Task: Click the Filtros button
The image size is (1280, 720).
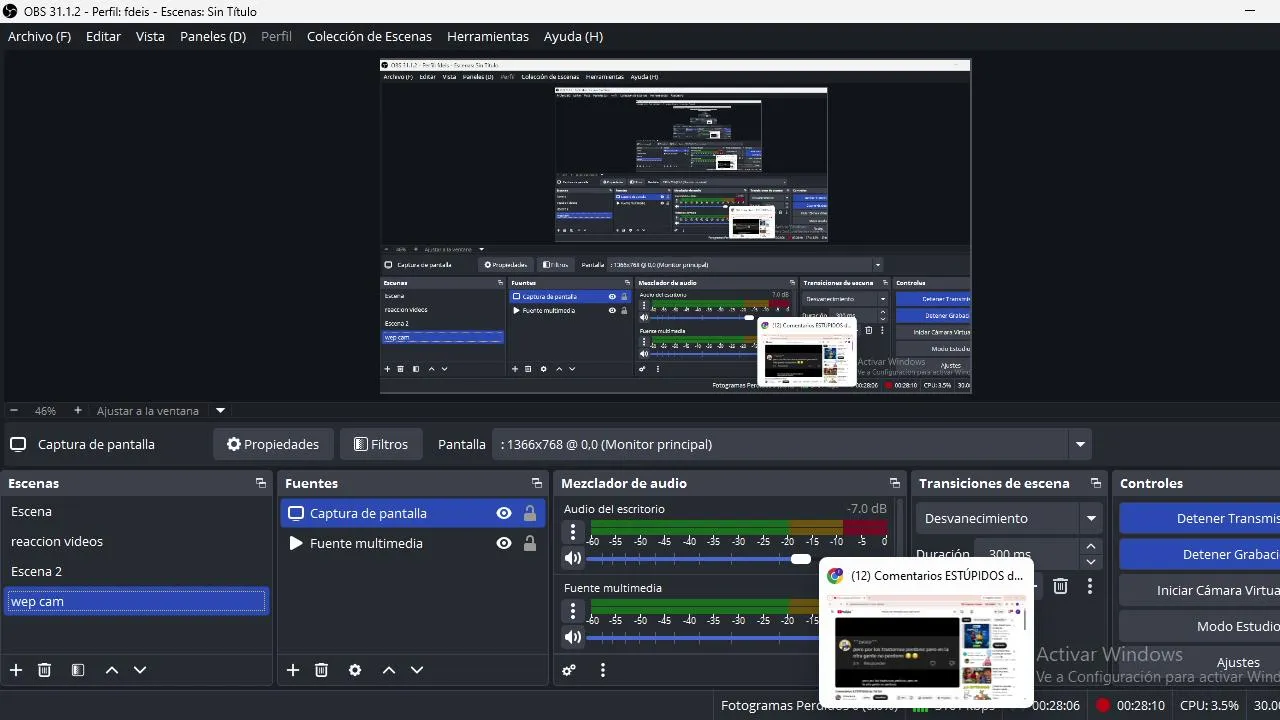Action: pyautogui.click(x=381, y=444)
